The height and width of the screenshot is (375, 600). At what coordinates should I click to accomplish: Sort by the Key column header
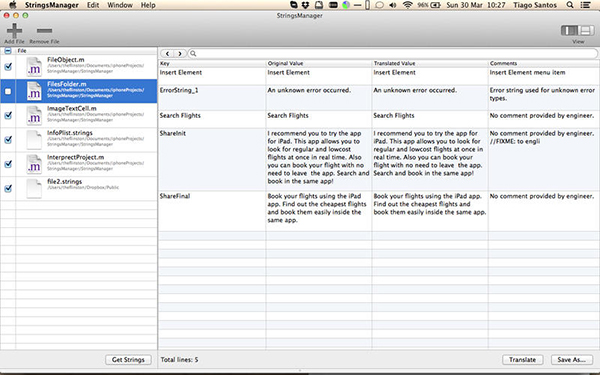pos(212,63)
